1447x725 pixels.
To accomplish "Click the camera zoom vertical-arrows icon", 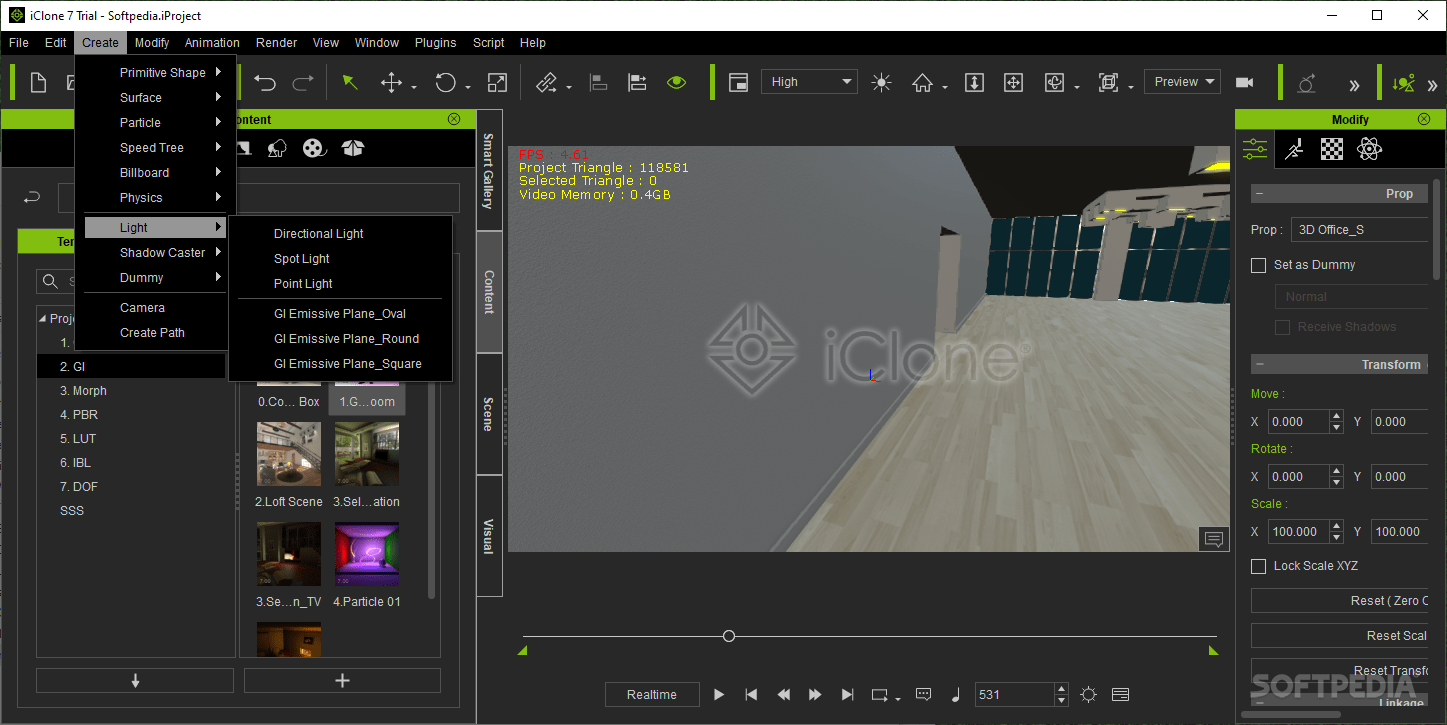I will tap(974, 83).
